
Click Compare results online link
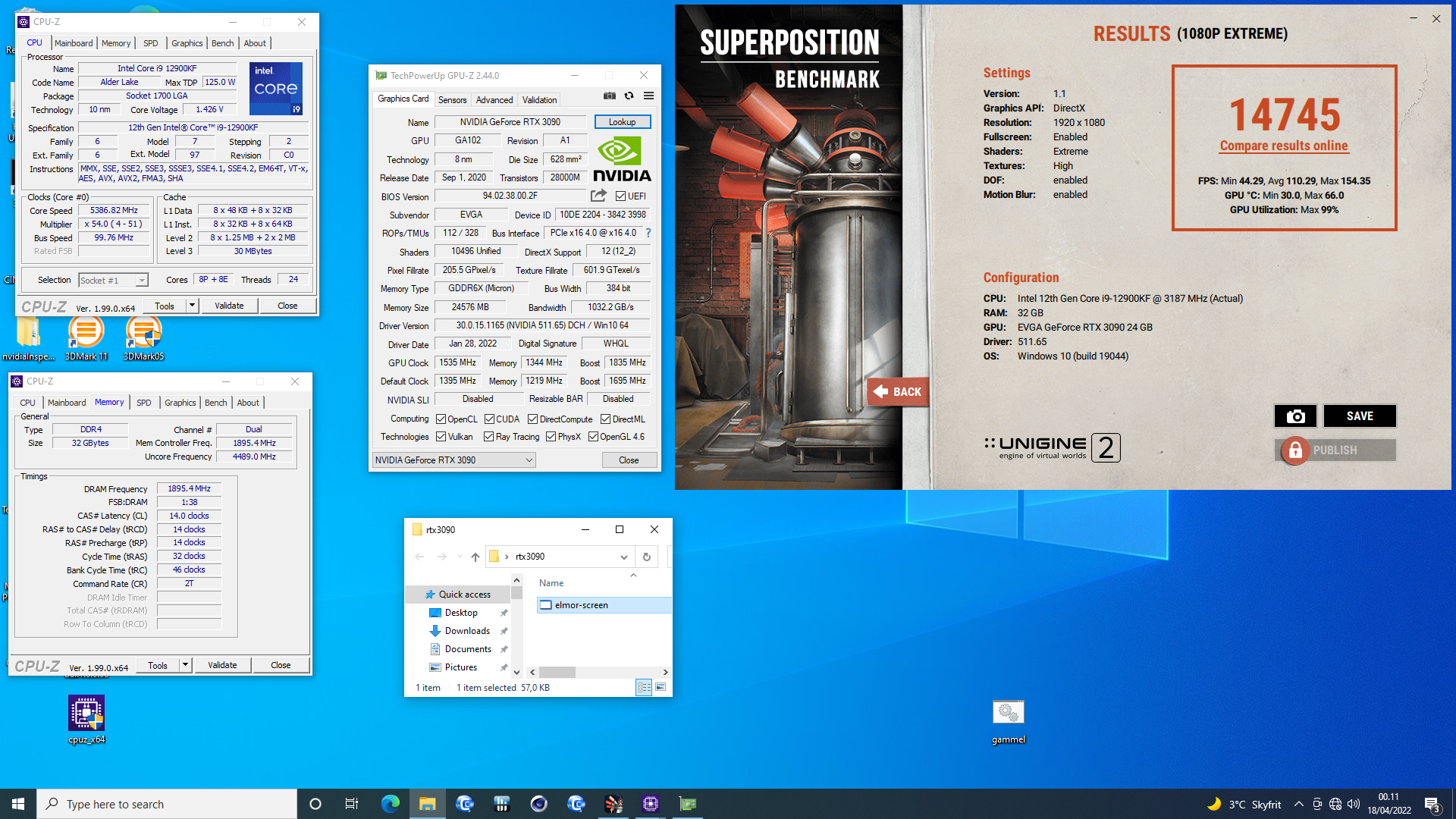(x=1283, y=146)
